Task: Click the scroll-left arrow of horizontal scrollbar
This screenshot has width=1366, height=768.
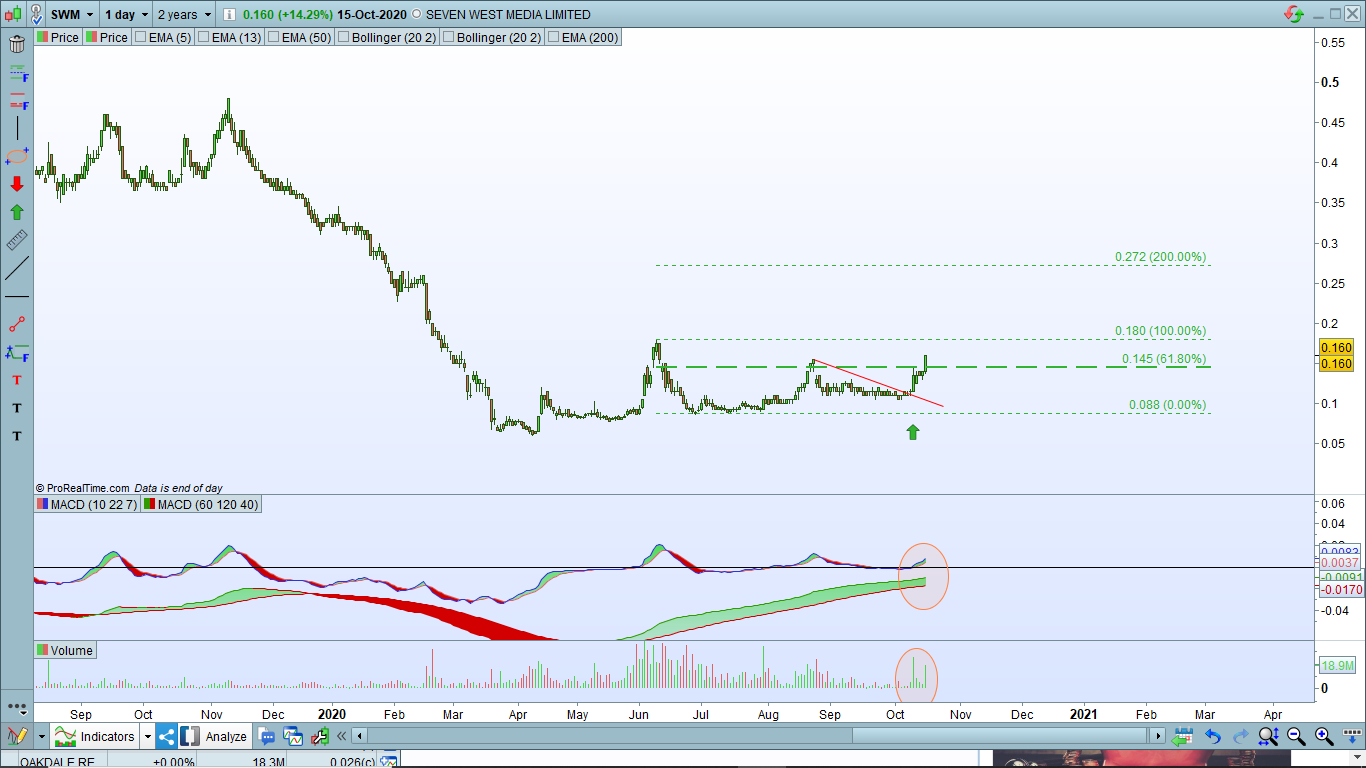Action: [361, 737]
